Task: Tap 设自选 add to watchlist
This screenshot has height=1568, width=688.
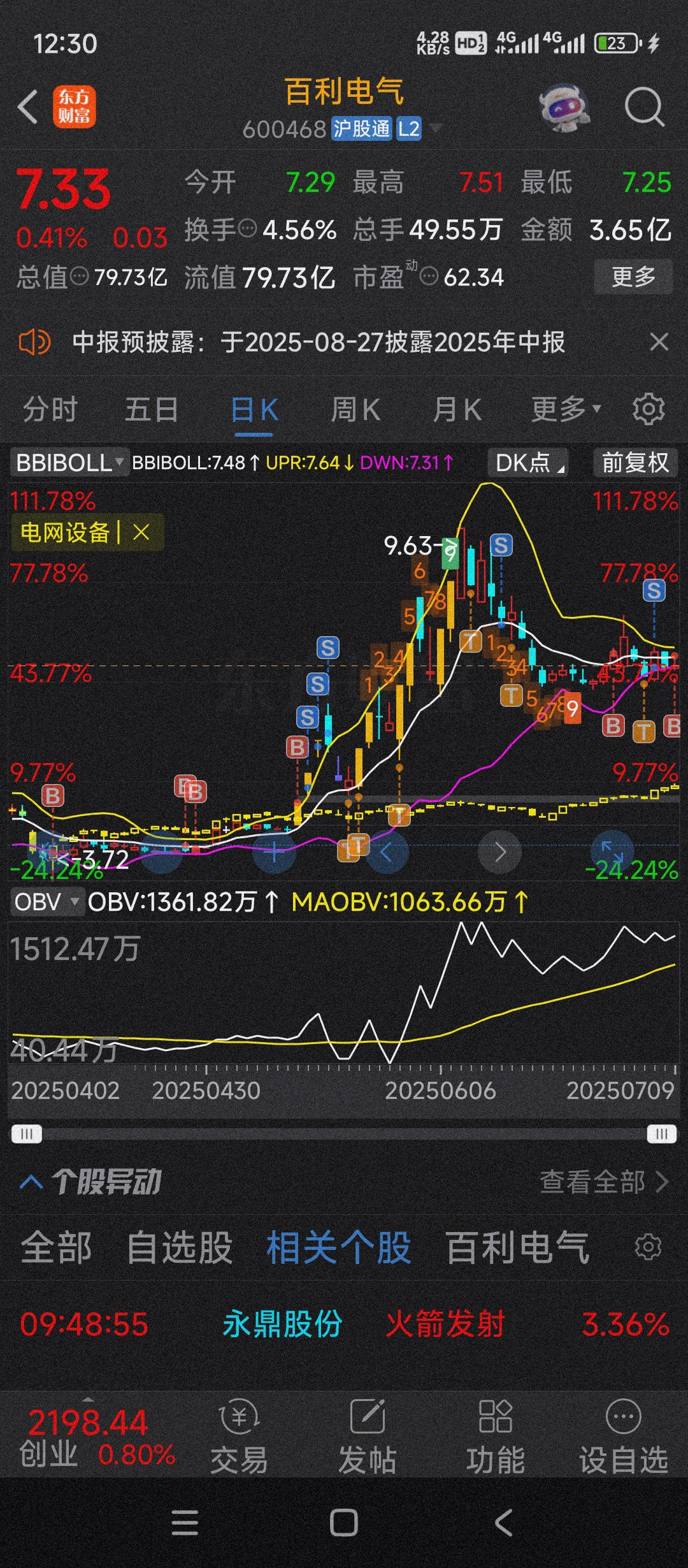Action: (x=623, y=1436)
